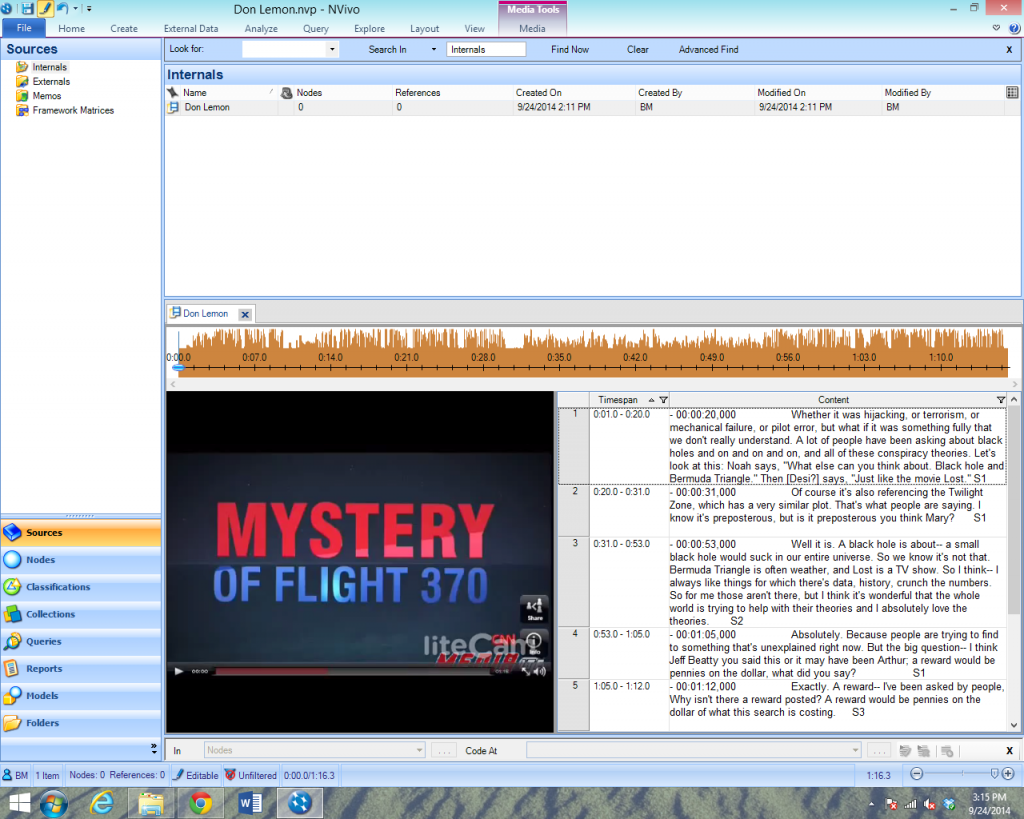The width and height of the screenshot is (1024, 819).
Task: Click the NVivo application logo in title bar
Action: pyautogui.click(x=7, y=9)
